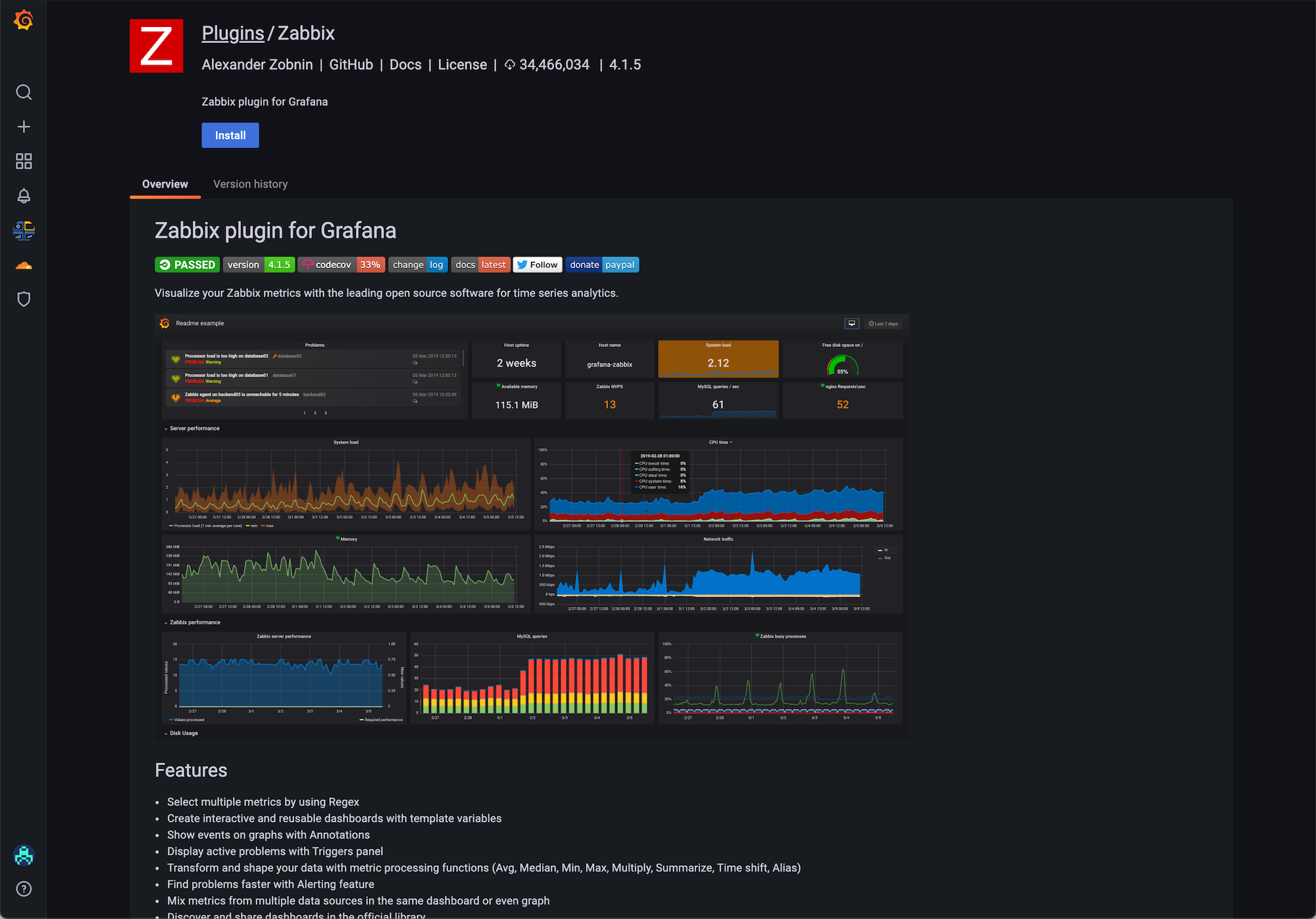This screenshot has height=919, width=1316.
Task: Expand the Disk Usage row
Action: click(x=182, y=733)
